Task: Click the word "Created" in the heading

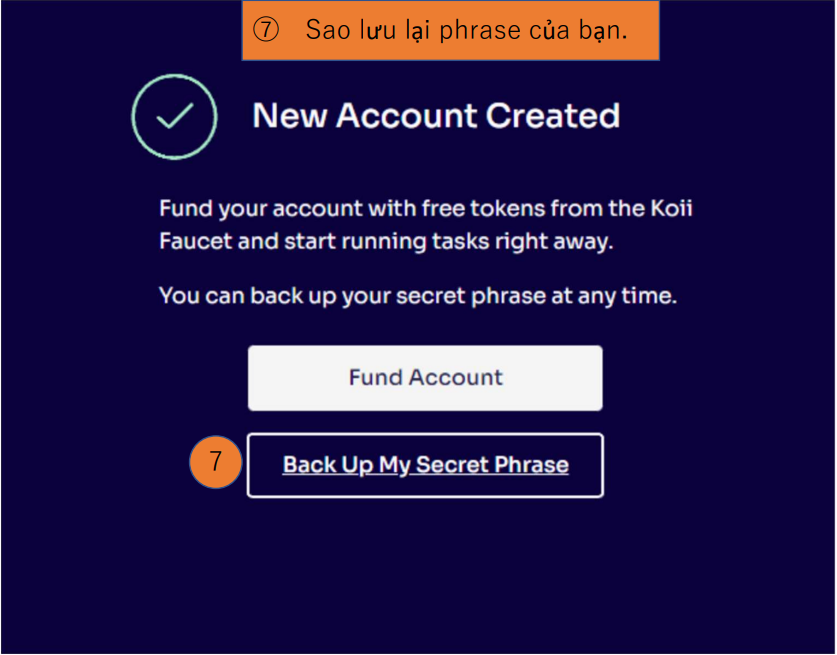Action: pos(553,116)
